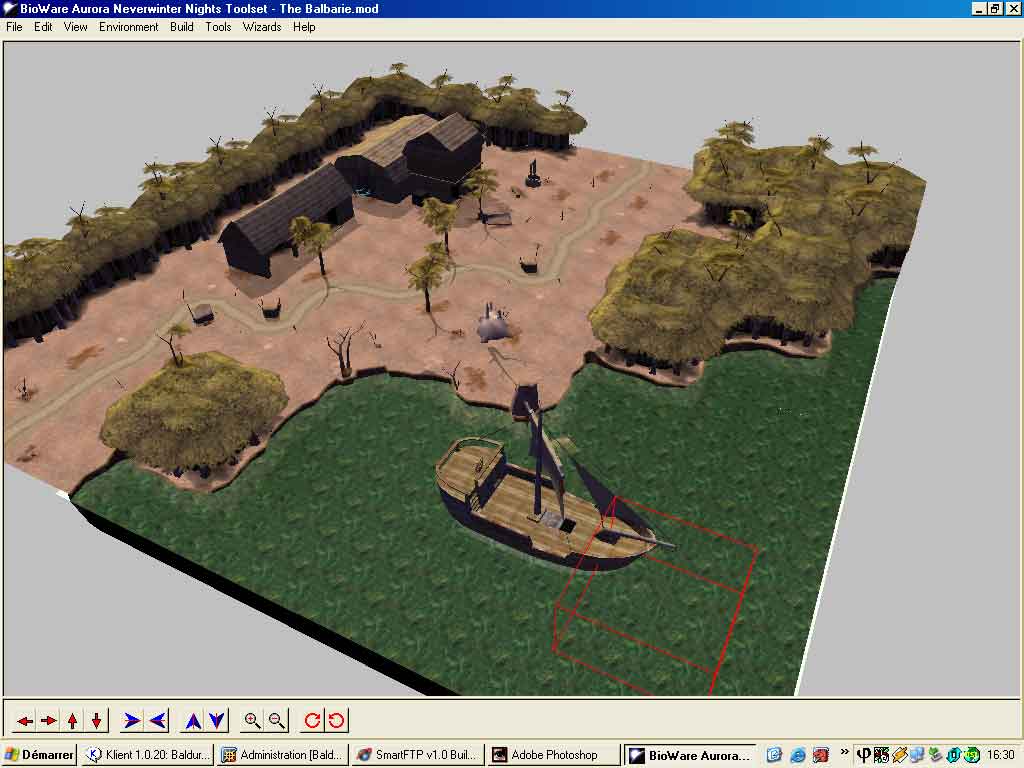This screenshot has width=1024, height=768.
Task: Click the system clock showing 16:30
Action: tap(1000, 754)
